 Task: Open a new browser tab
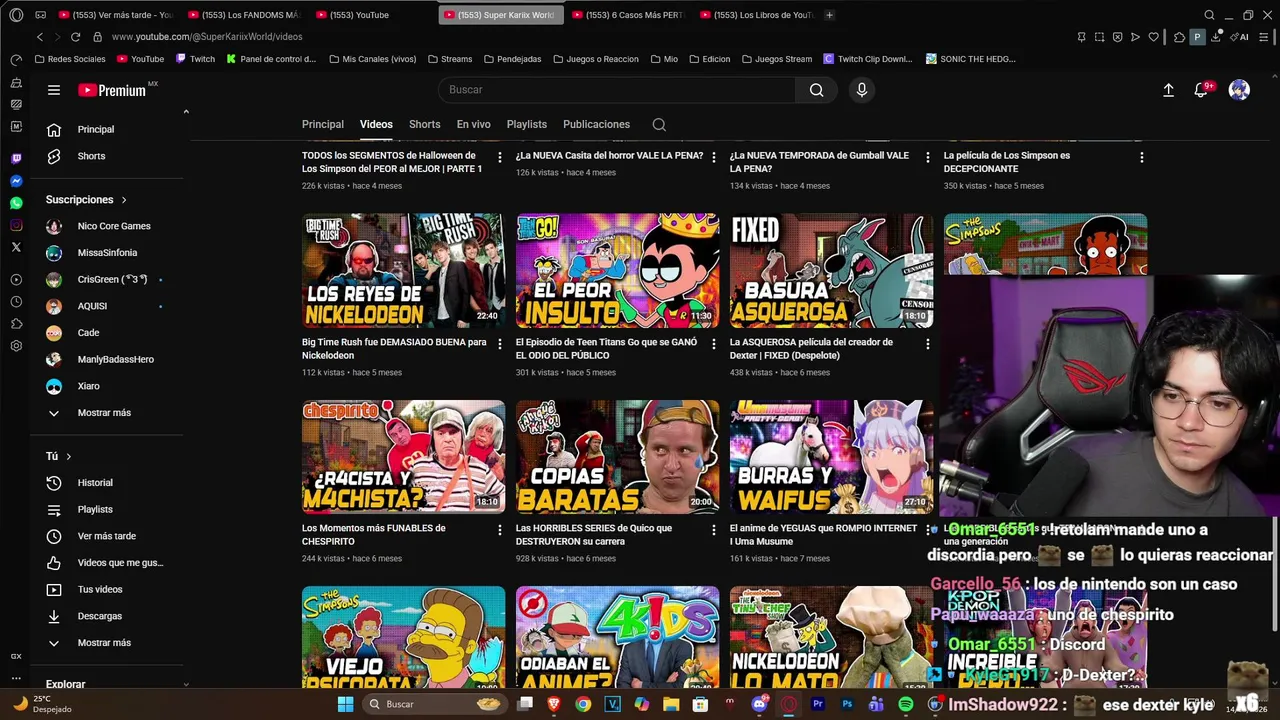point(830,15)
